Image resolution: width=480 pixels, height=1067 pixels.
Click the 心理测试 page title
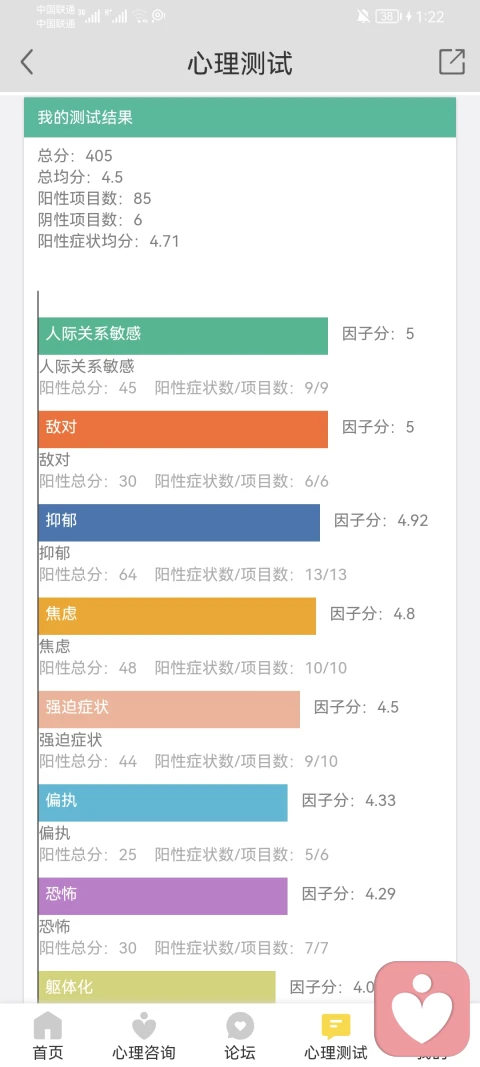pos(240,63)
